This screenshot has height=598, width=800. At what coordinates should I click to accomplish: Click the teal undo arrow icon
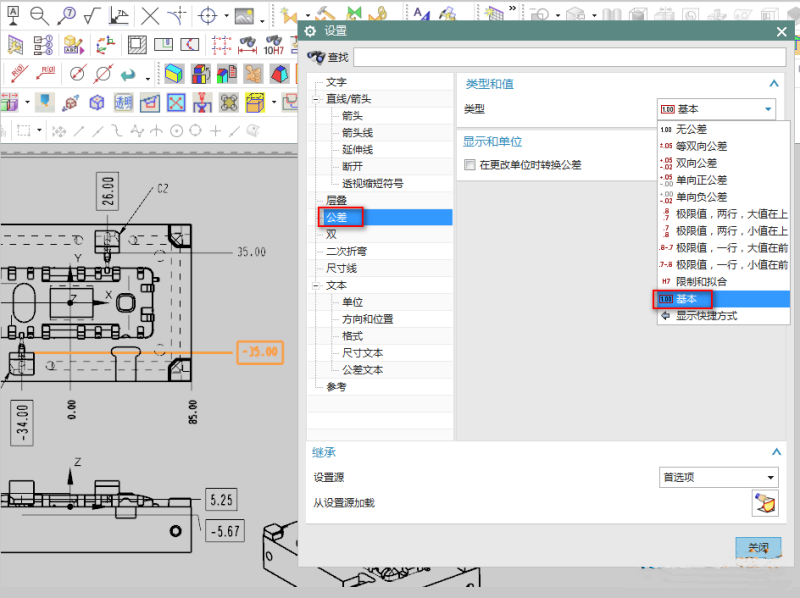point(128,74)
